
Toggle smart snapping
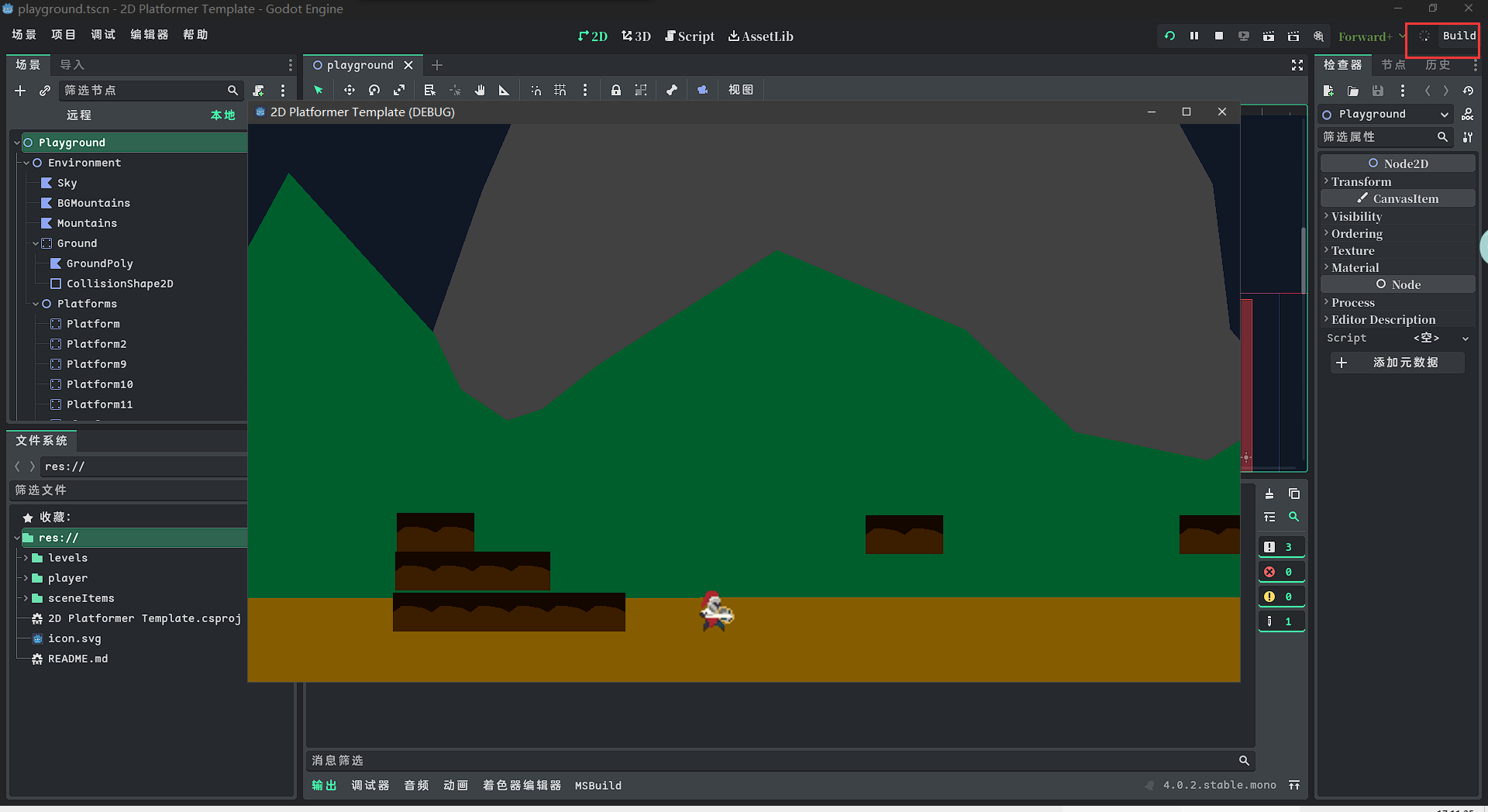[x=536, y=89]
